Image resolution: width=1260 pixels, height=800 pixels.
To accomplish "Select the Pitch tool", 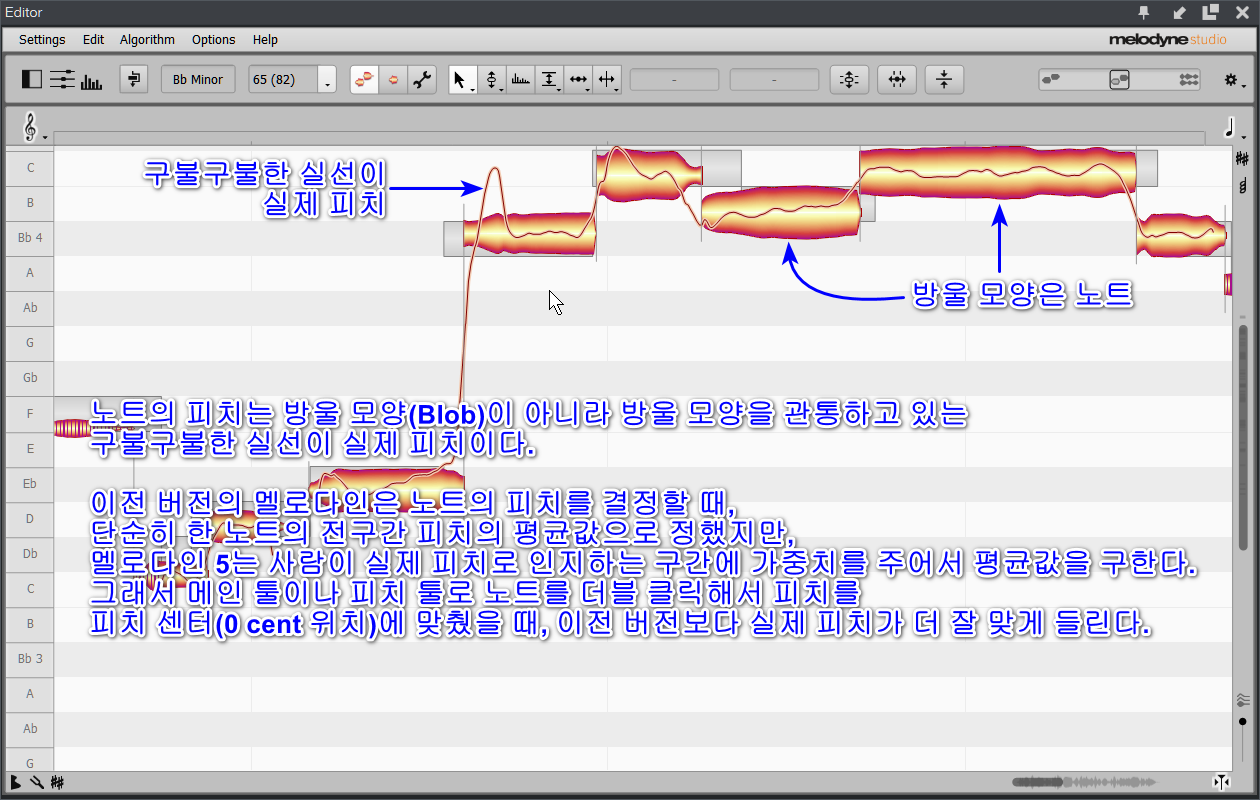I will pos(490,79).
